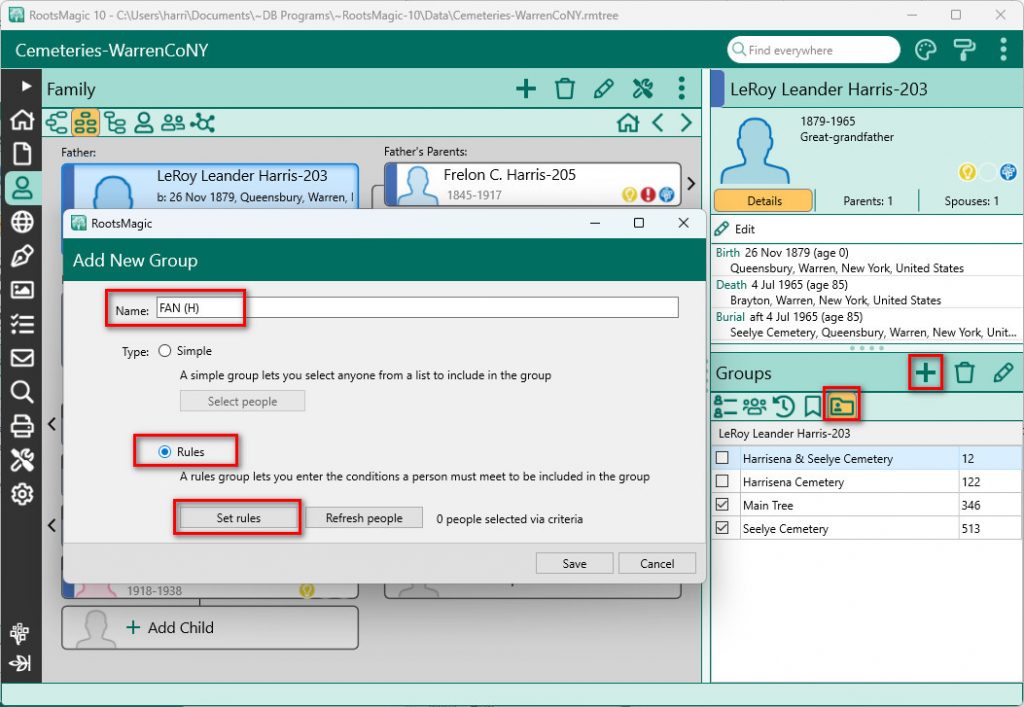Switch to Association view icon
Viewport: 1024px width, 707px height.
coord(202,122)
